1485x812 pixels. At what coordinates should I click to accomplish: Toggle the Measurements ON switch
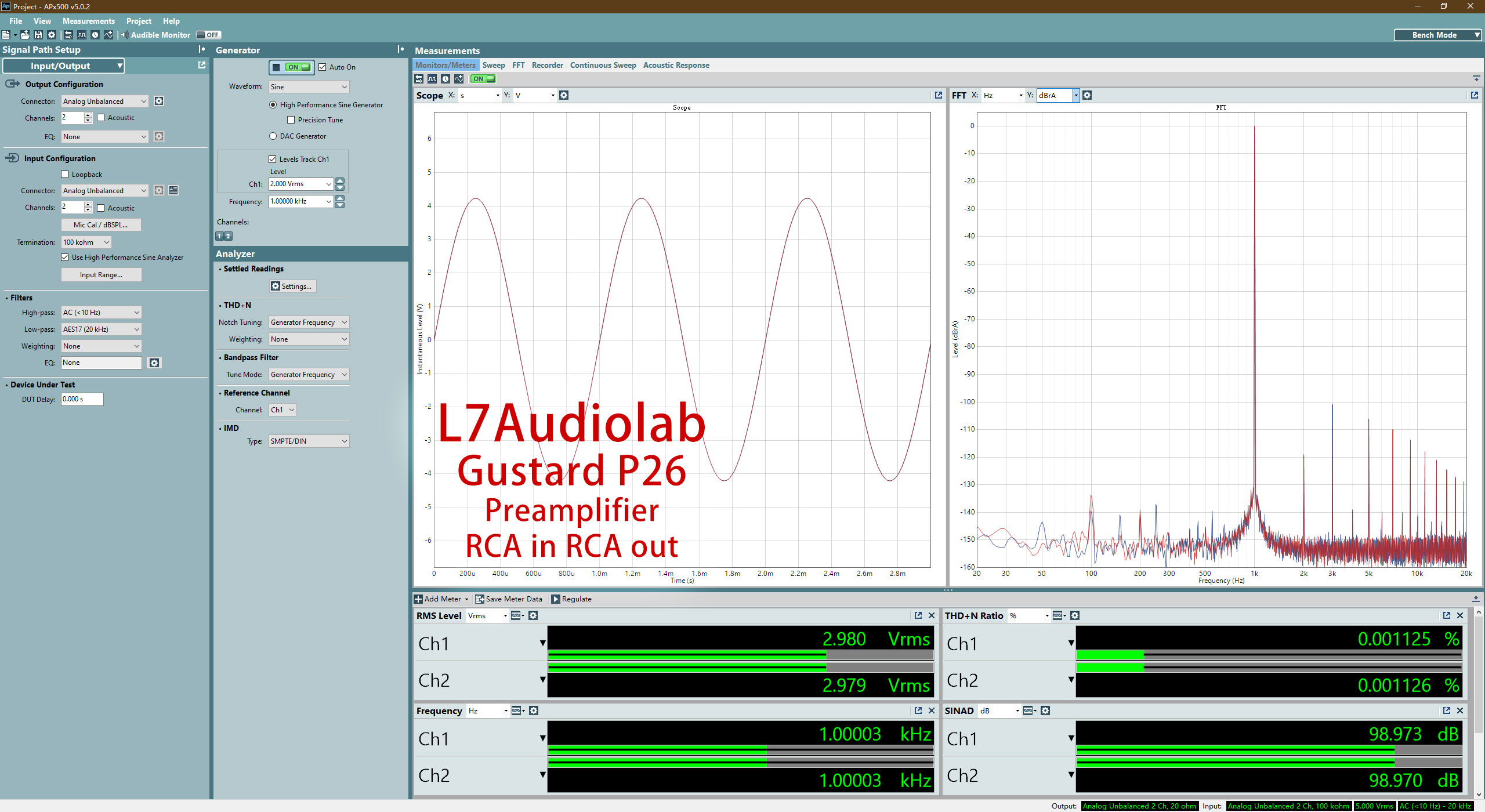[x=483, y=78]
